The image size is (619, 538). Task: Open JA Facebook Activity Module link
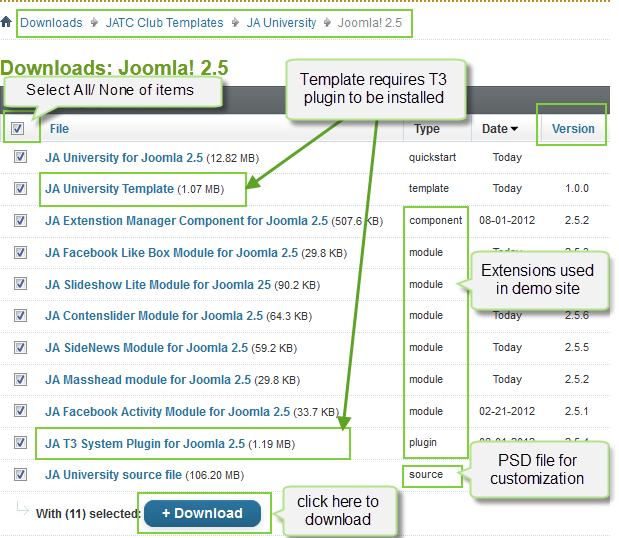click(167, 412)
